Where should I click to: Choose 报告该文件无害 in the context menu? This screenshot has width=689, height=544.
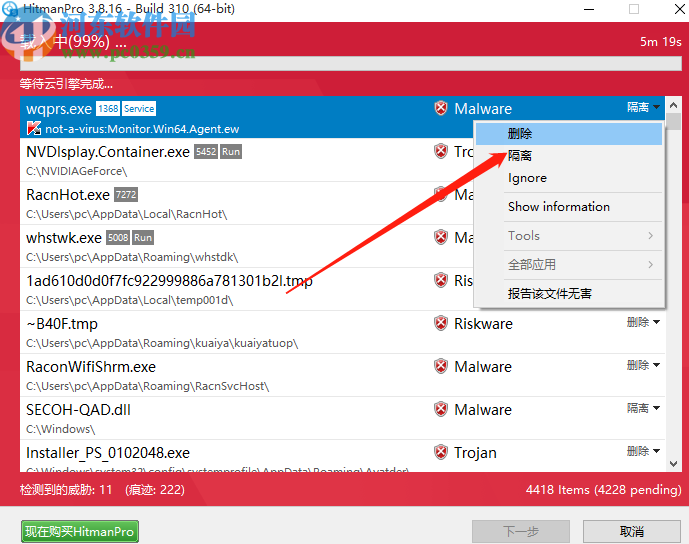pyautogui.click(x=569, y=294)
